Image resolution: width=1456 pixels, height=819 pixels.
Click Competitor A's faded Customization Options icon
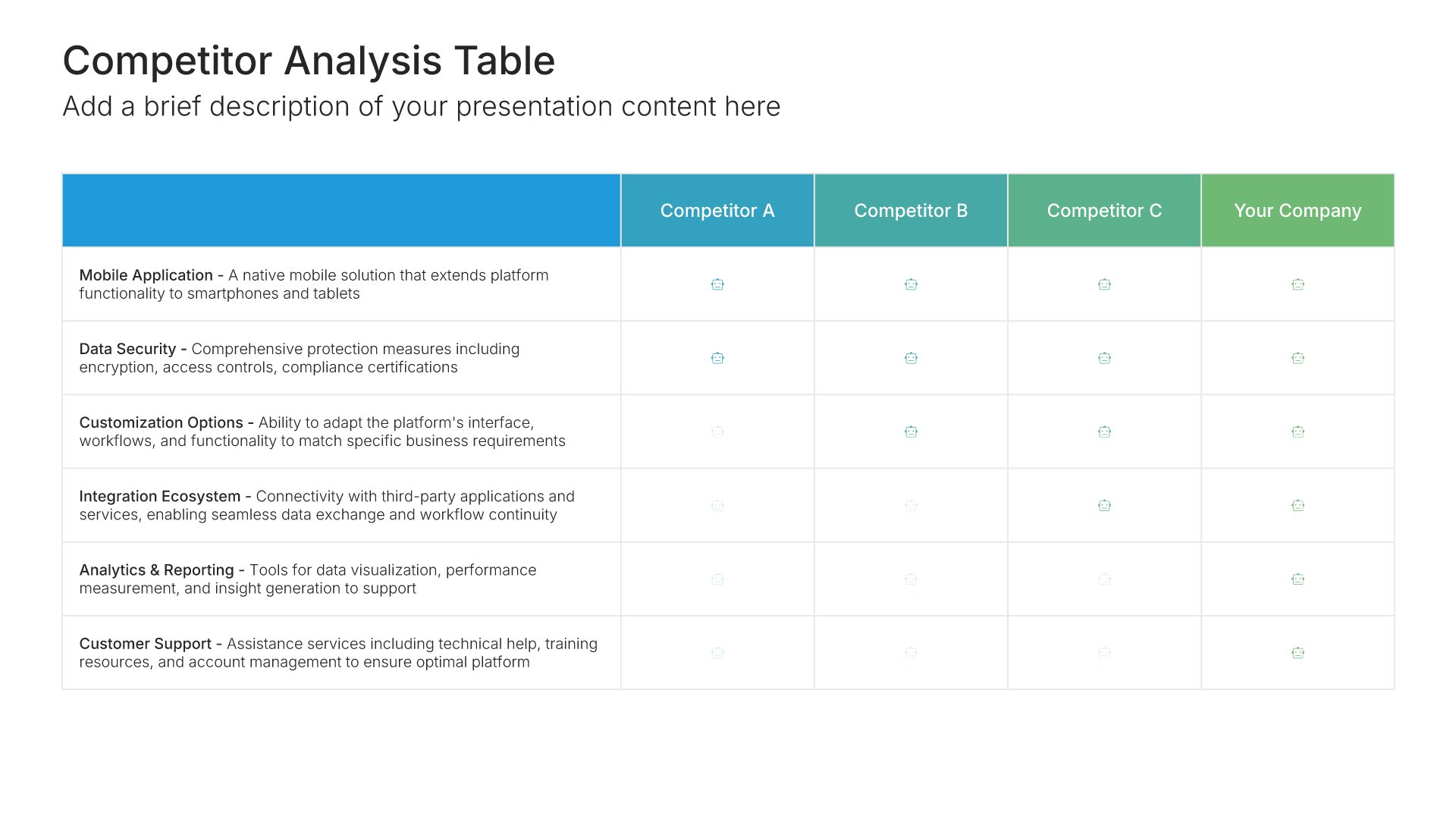click(x=717, y=431)
